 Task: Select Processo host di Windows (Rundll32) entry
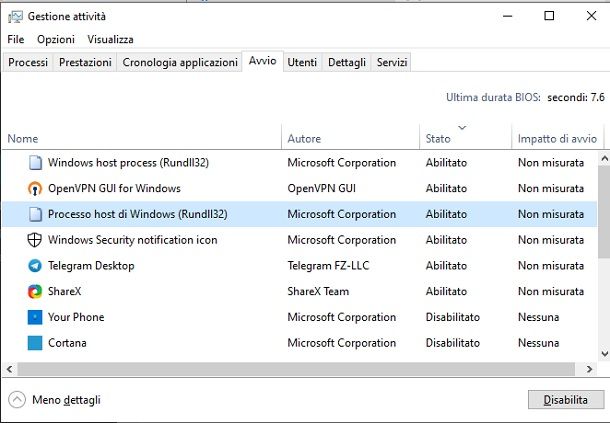(138, 214)
